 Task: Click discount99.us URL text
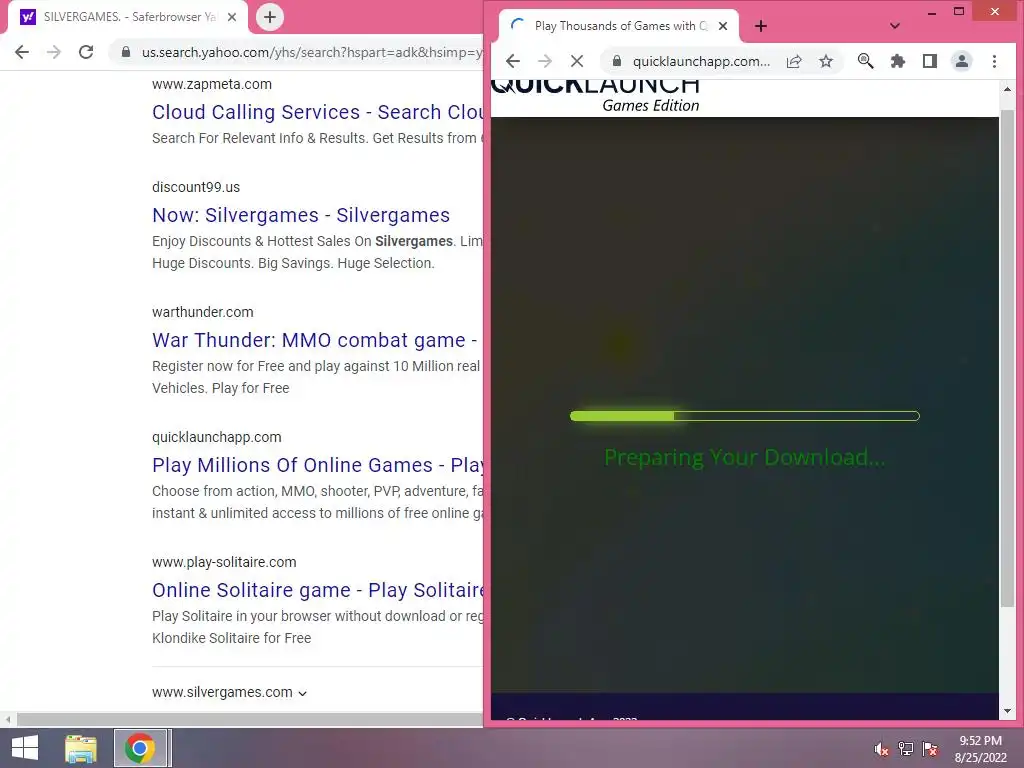point(196,187)
